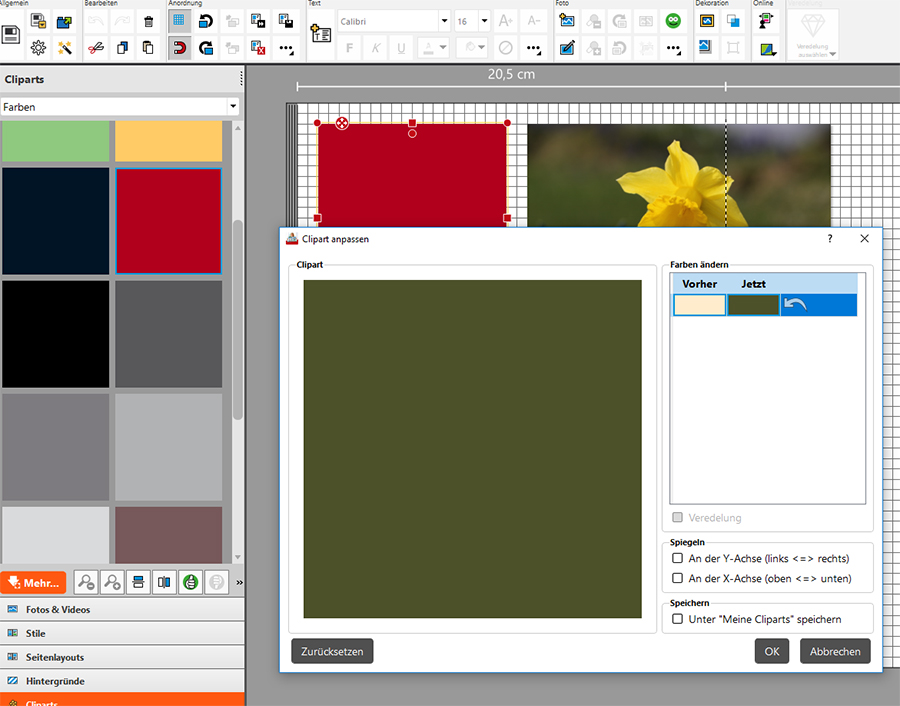The height and width of the screenshot is (706, 900).
Task: Click the save floppy disk icon
Action: coord(12,35)
